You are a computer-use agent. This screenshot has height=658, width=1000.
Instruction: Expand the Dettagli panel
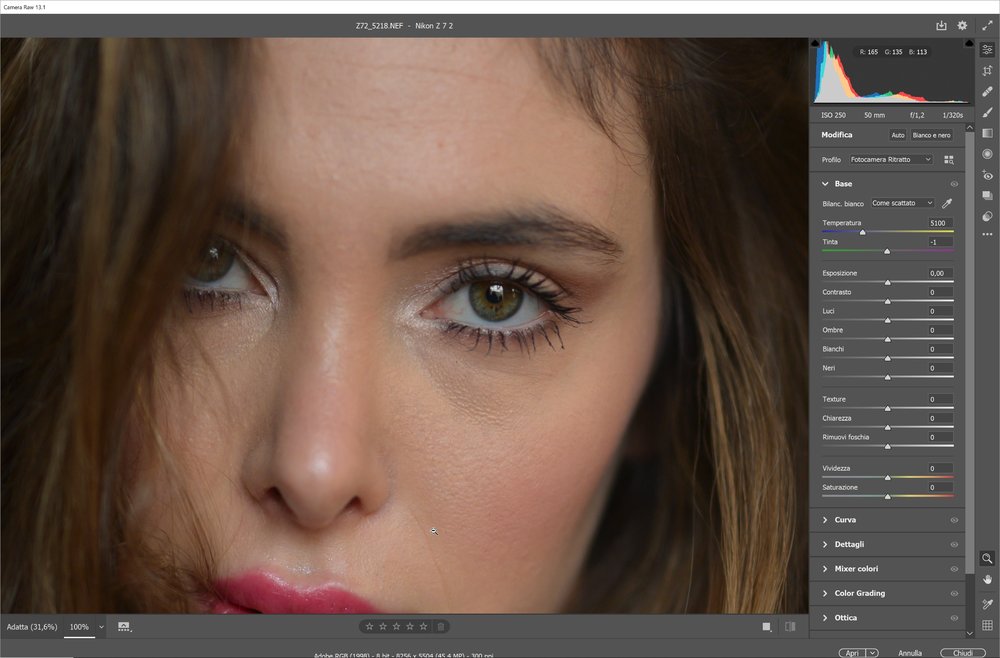click(825, 545)
